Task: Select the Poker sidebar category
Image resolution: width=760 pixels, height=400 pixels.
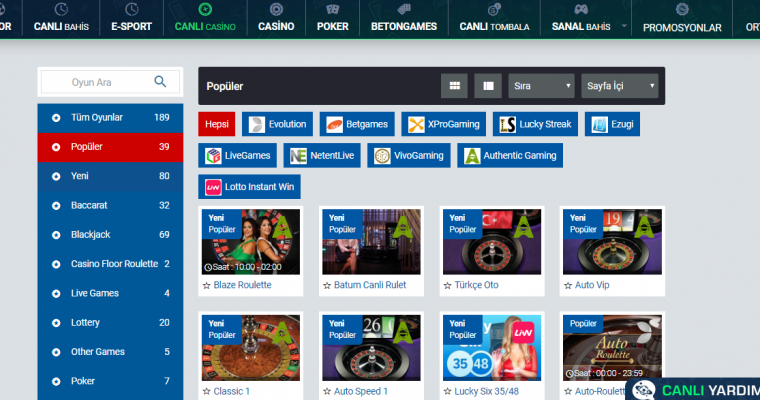Action: (x=111, y=381)
